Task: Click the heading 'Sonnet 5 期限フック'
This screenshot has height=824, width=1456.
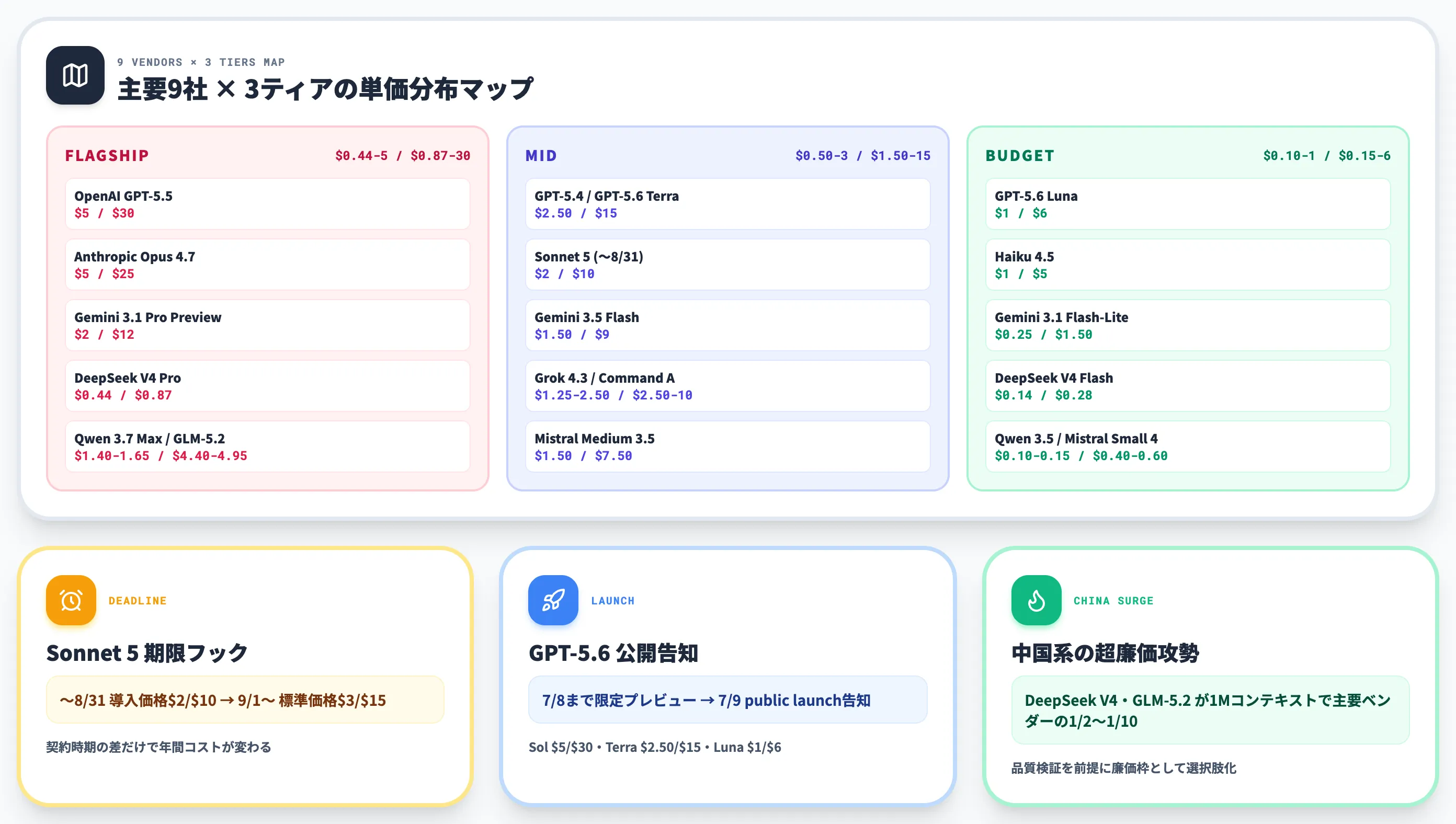Action: [x=147, y=653]
